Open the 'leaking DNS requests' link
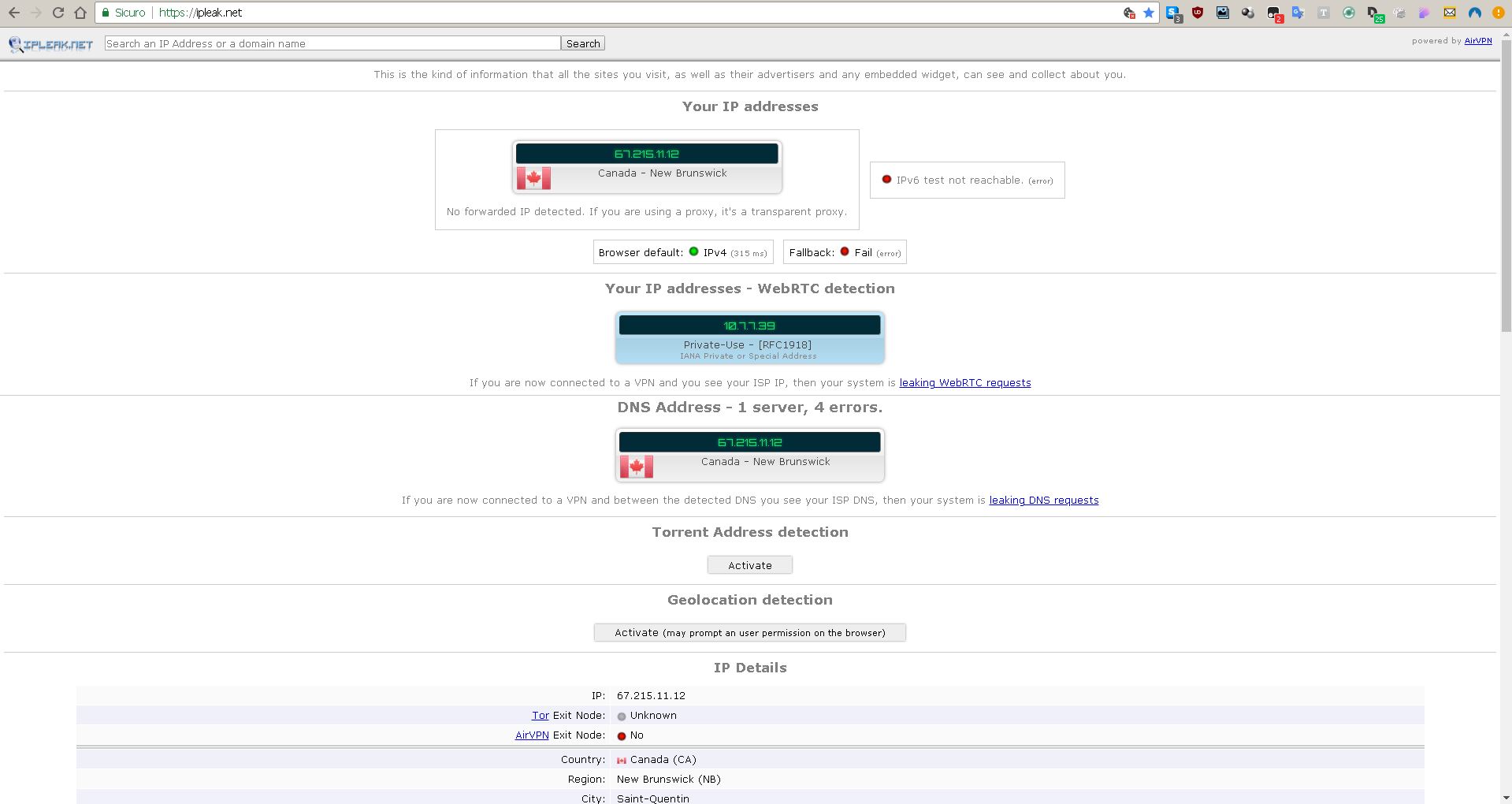Image resolution: width=1512 pixels, height=804 pixels. click(1044, 501)
